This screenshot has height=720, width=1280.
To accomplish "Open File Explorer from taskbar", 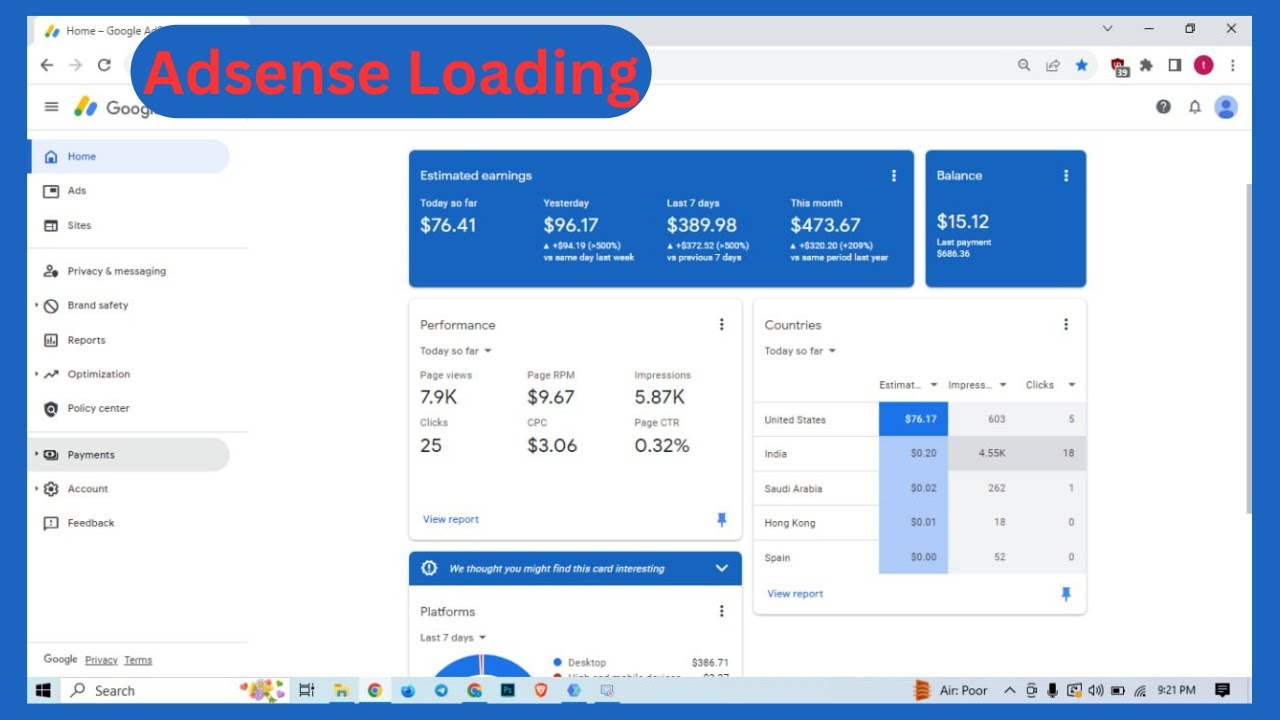I will (341, 690).
